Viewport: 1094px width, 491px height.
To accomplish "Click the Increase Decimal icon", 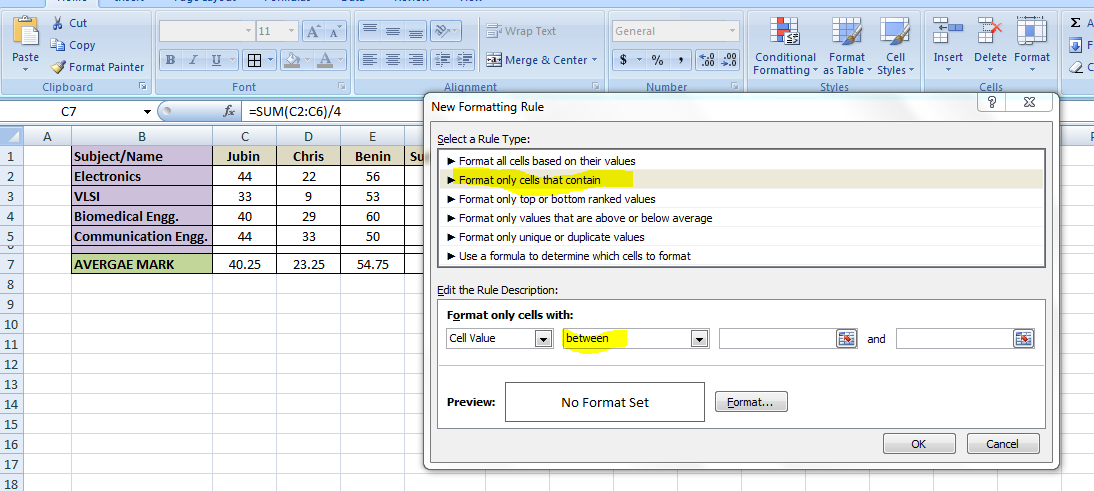I will point(706,60).
